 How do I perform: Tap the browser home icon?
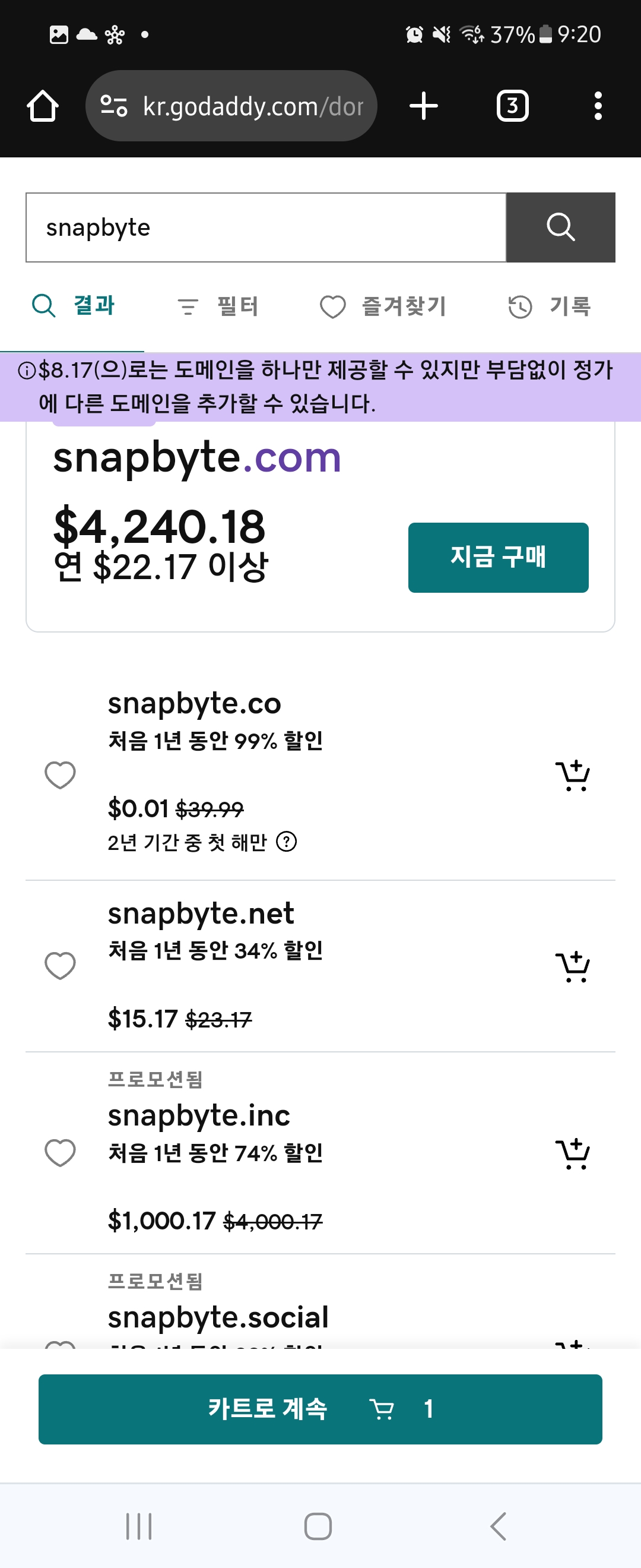[x=43, y=106]
